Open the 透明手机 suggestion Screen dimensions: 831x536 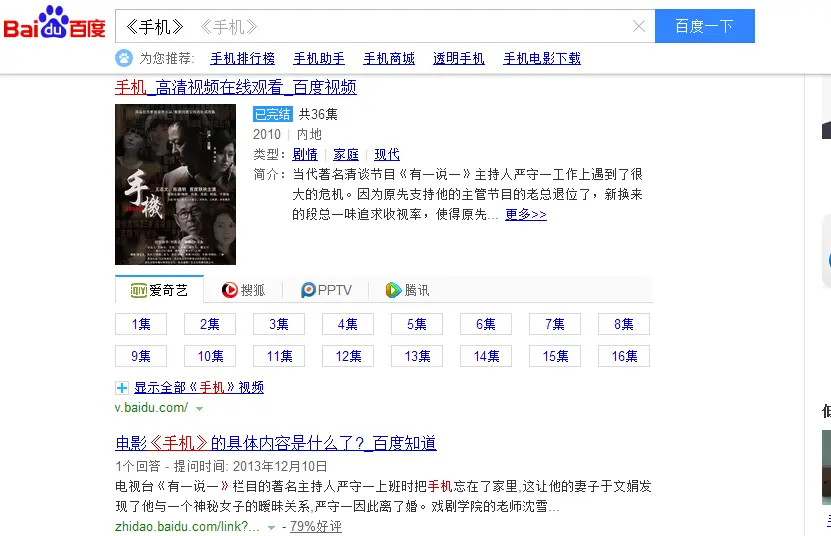coord(459,58)
